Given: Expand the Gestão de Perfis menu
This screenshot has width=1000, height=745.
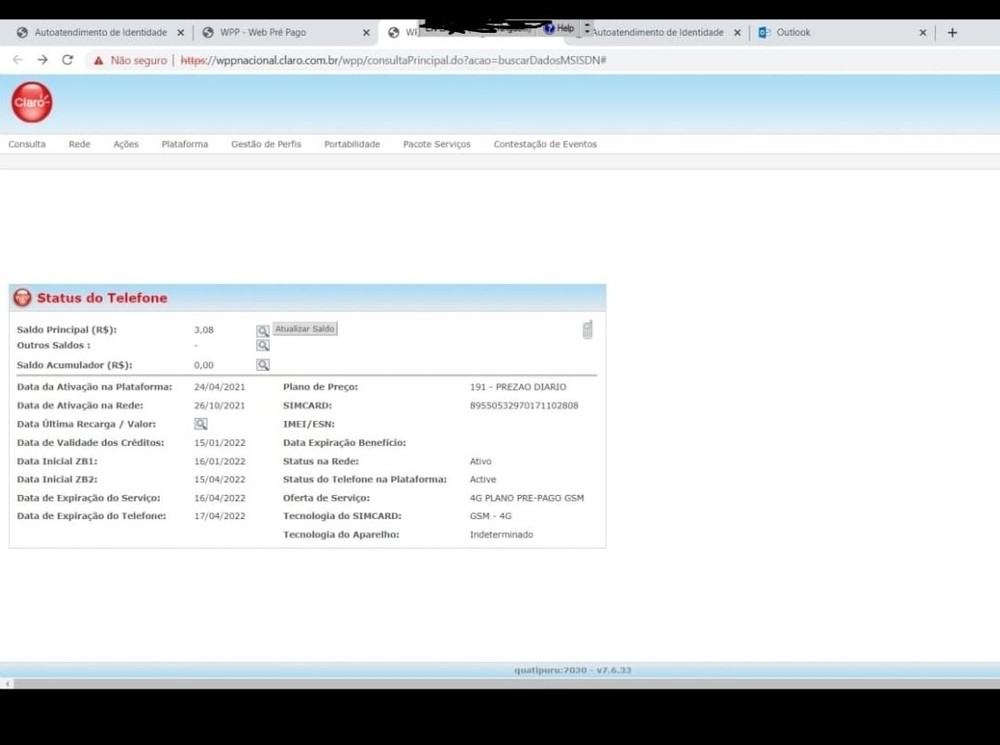Looking at the screenshot, I should tap(266, 144).
